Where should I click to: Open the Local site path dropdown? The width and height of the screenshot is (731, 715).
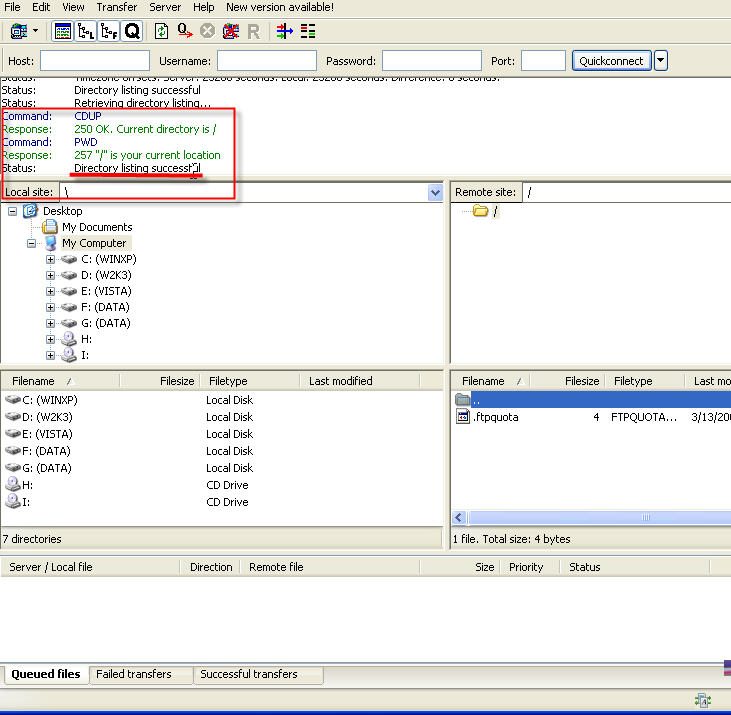coord(435,192)
